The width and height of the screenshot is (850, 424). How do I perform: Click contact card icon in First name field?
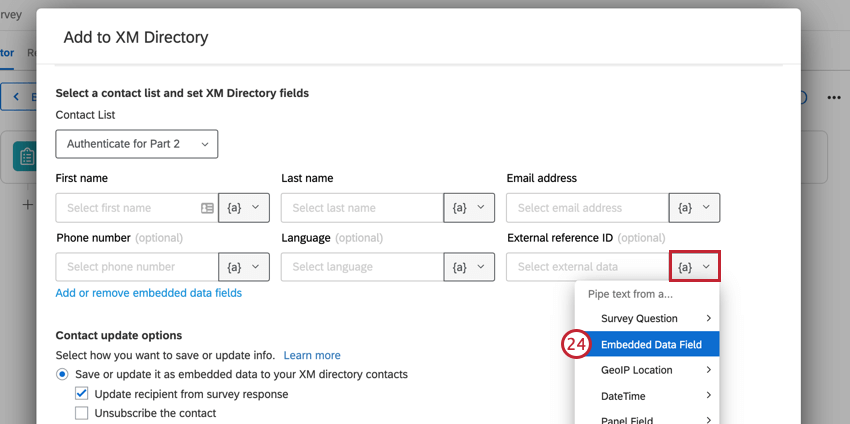pos(207,208)
